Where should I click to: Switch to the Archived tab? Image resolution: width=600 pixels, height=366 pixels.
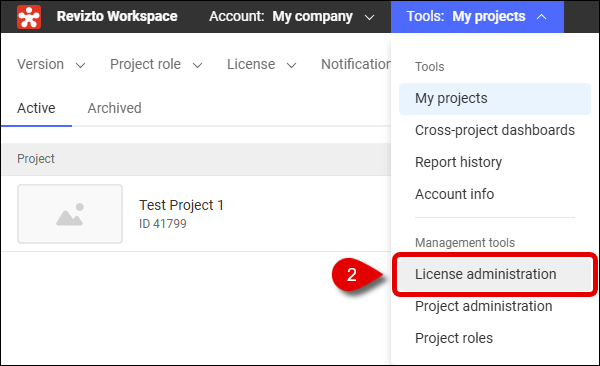[114, 108]
